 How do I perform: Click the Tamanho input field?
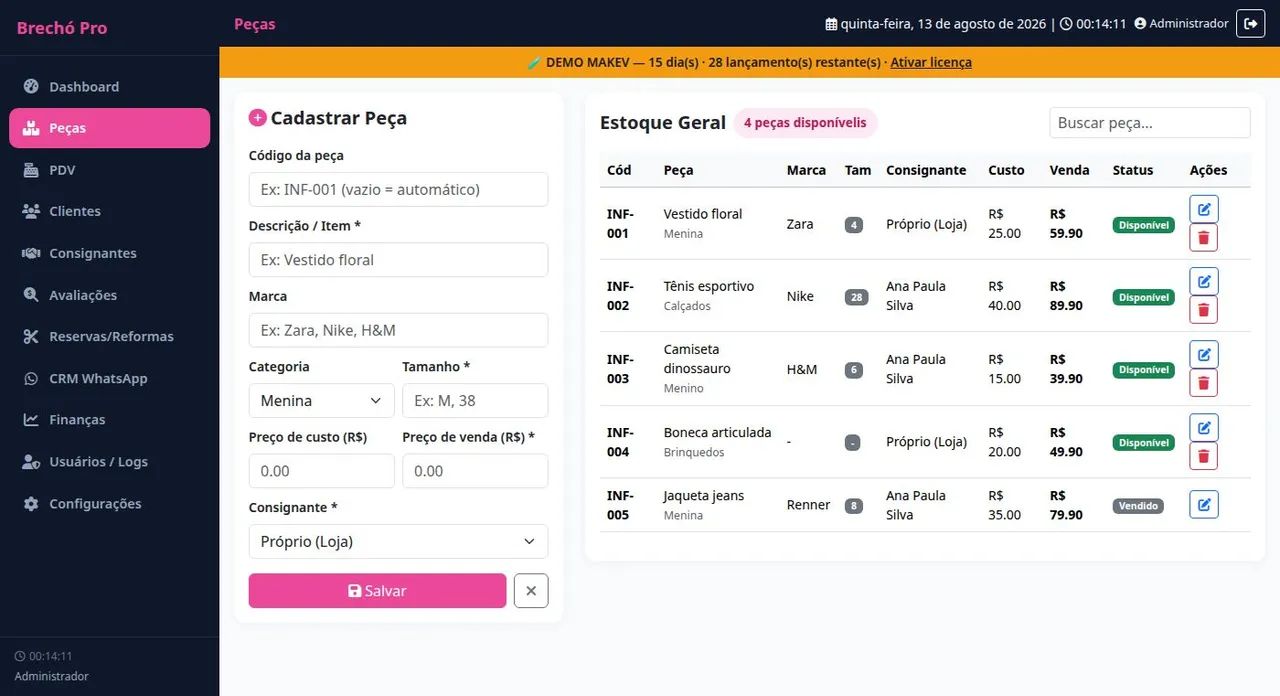tap(475, 400)
